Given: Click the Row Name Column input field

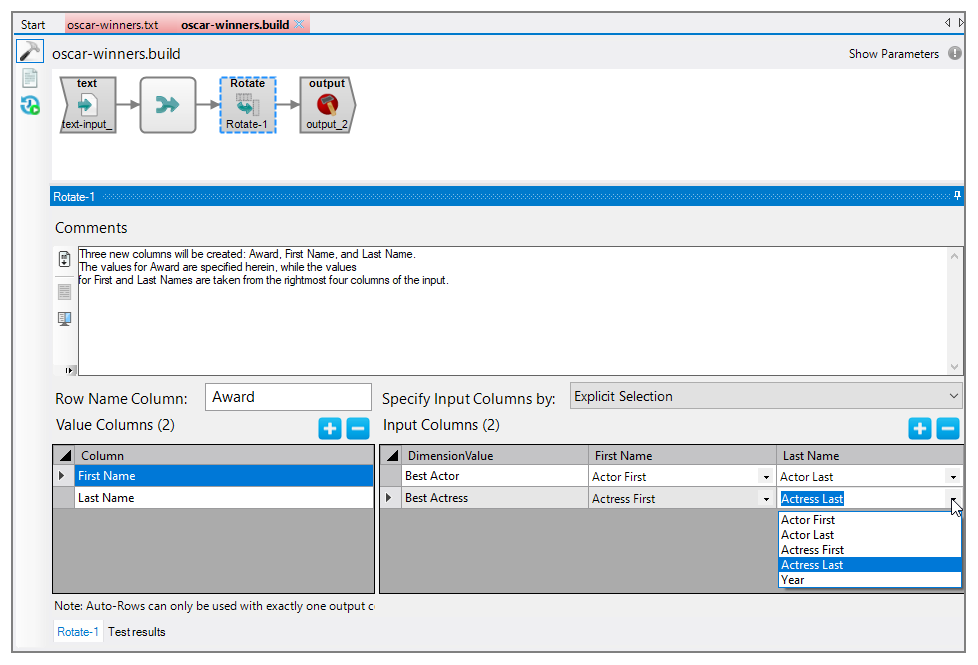Looking at the screenshot, I should click(288, 397).
